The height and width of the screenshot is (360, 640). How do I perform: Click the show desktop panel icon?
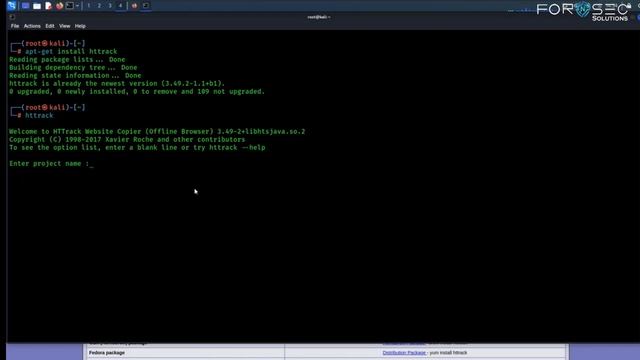[x=25, y=6]
